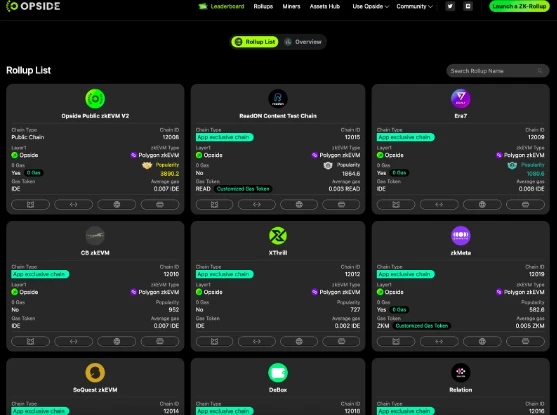Click the 'Rollup List' page heading
This screenshot has height=415, width=557.
pos(28,70)
